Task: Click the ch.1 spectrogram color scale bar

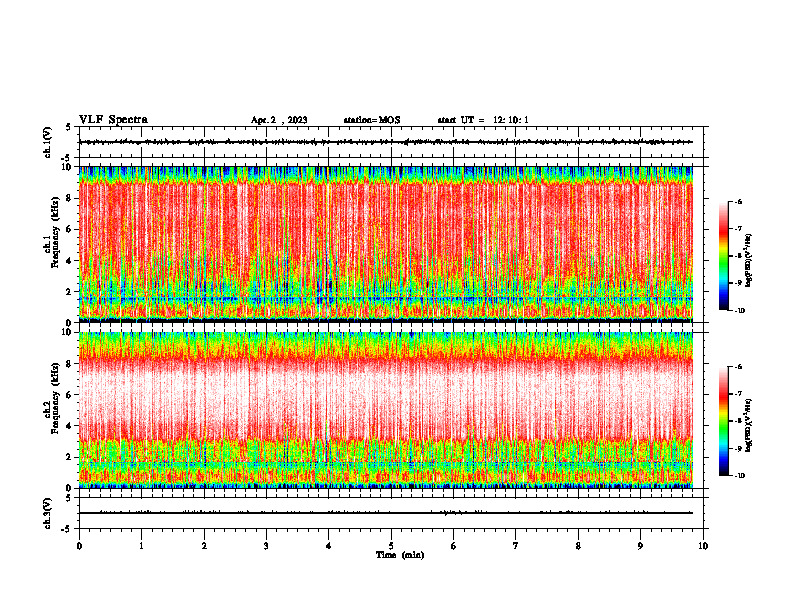Action: [724, 256]
